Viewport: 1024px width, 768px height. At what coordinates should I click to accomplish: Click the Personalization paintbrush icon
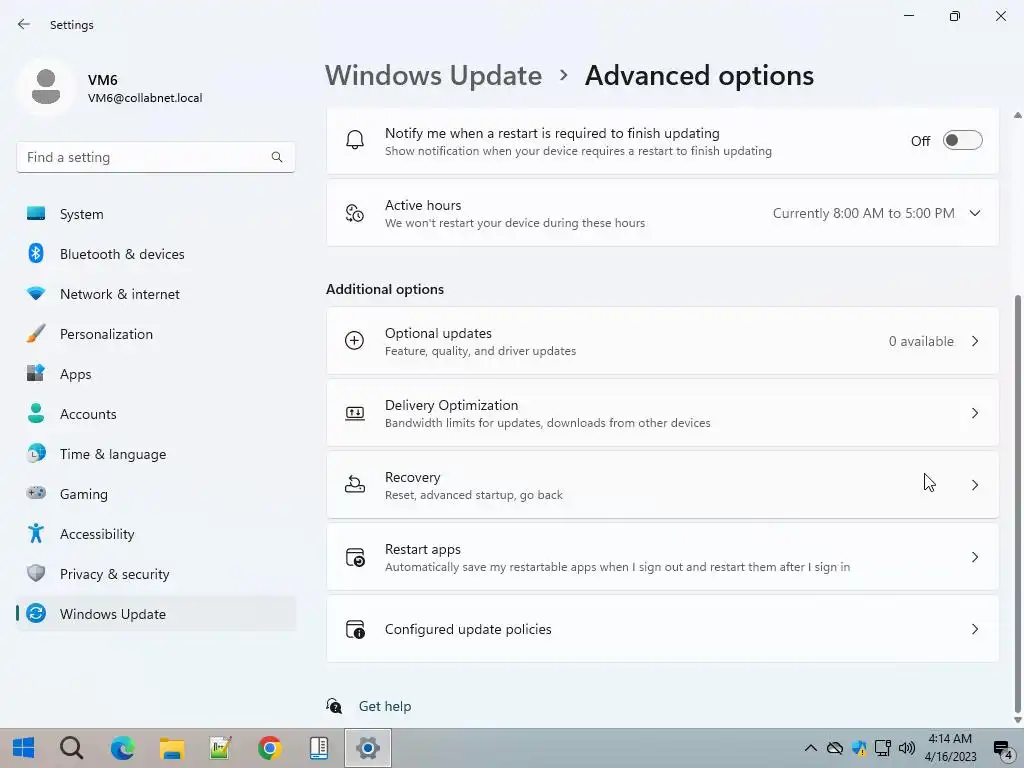36,334
